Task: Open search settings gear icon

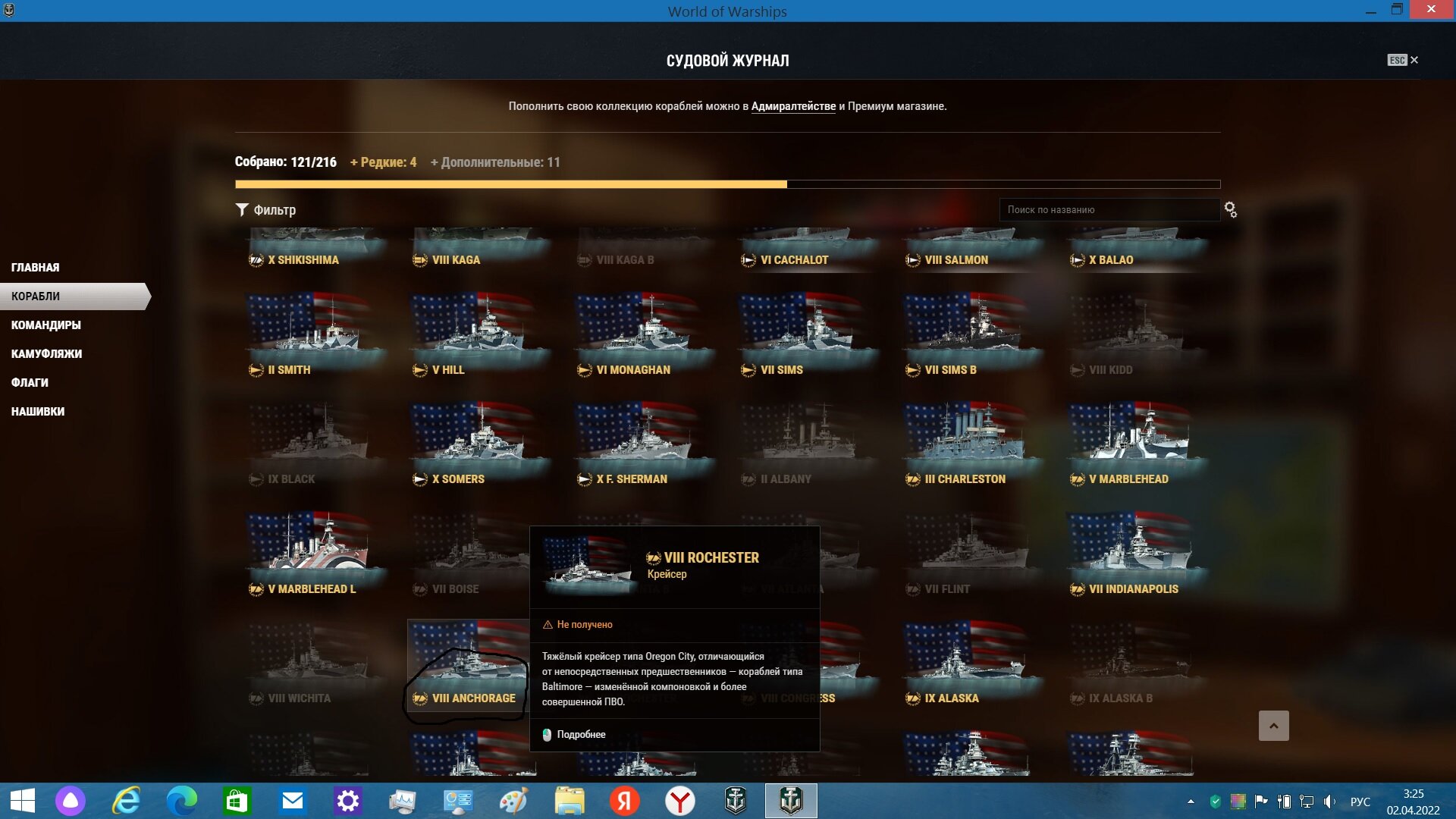Action: coord(1230,210)
